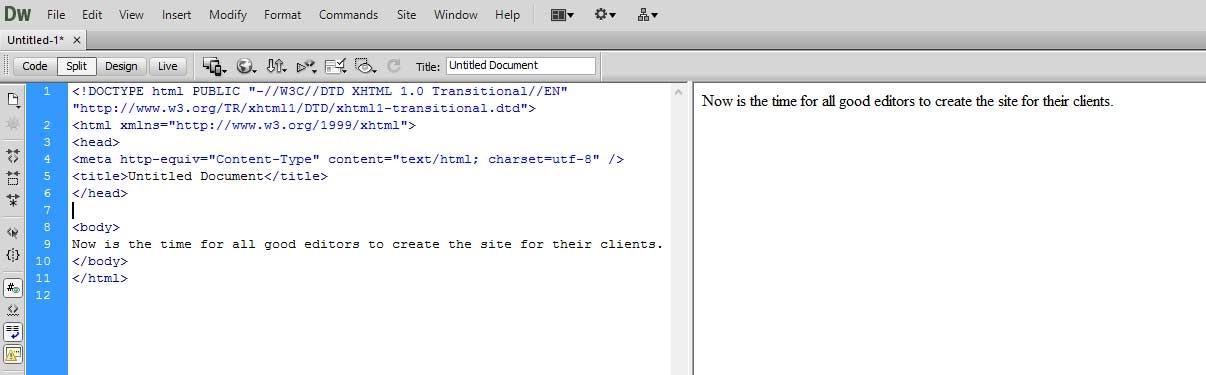Screen dimensions: 1206x375
Task: Click the Collapse Full Tag icon
Action: (x=13, y=156)
